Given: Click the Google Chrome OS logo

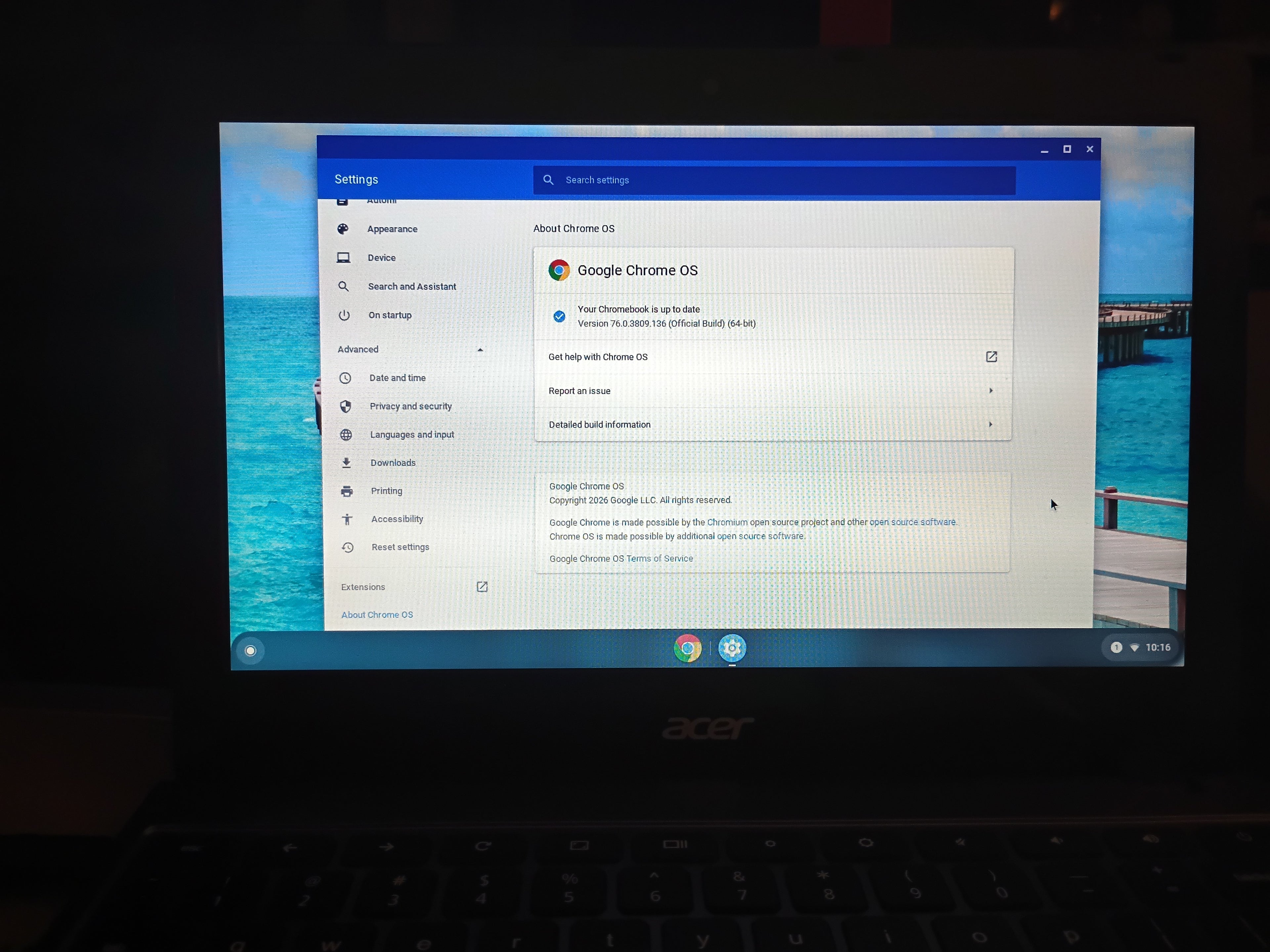Looking at the screenshot, I should (x=559, y=270).
